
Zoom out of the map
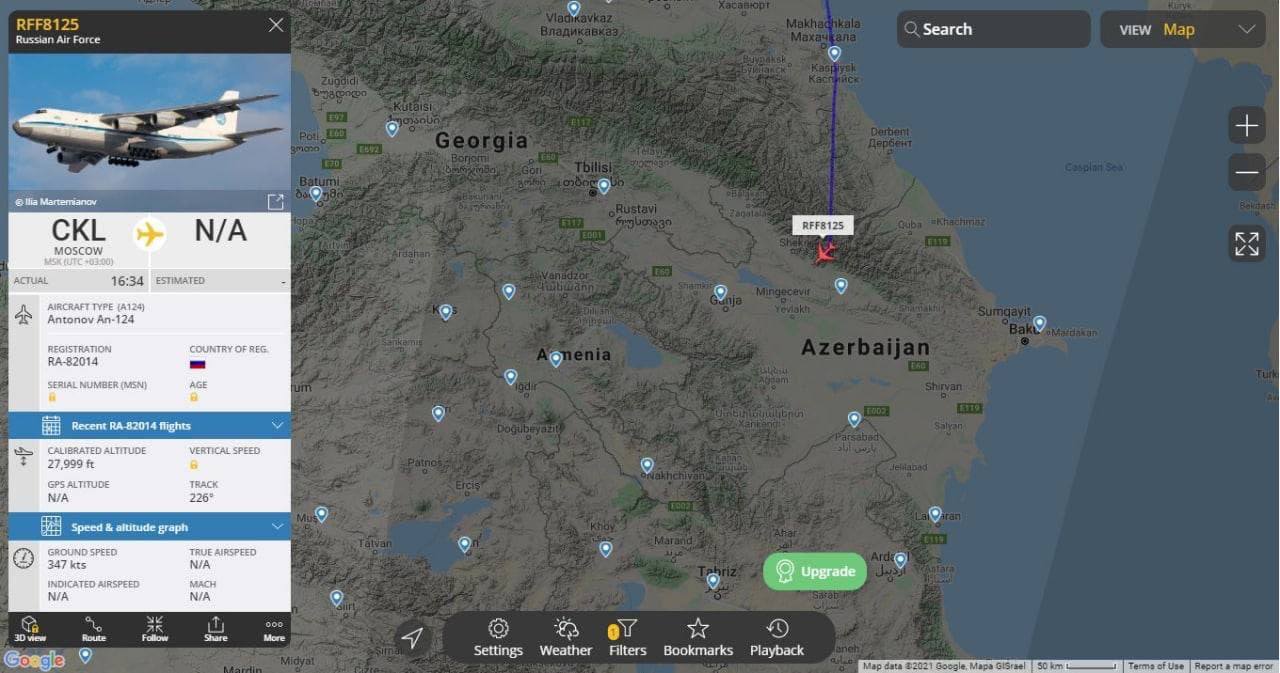(1247, 172)
